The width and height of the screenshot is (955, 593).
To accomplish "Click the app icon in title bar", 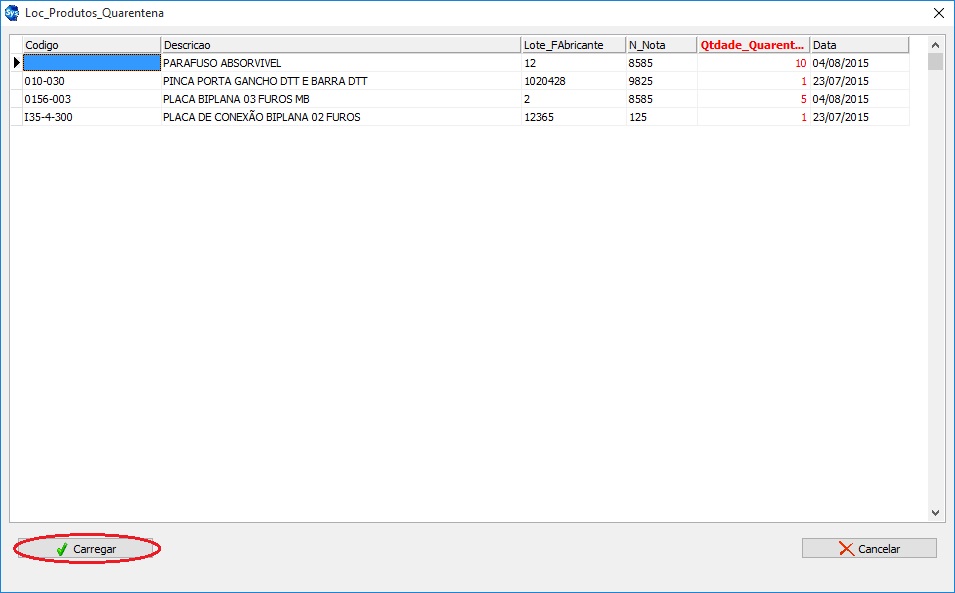I will [12, 13].
